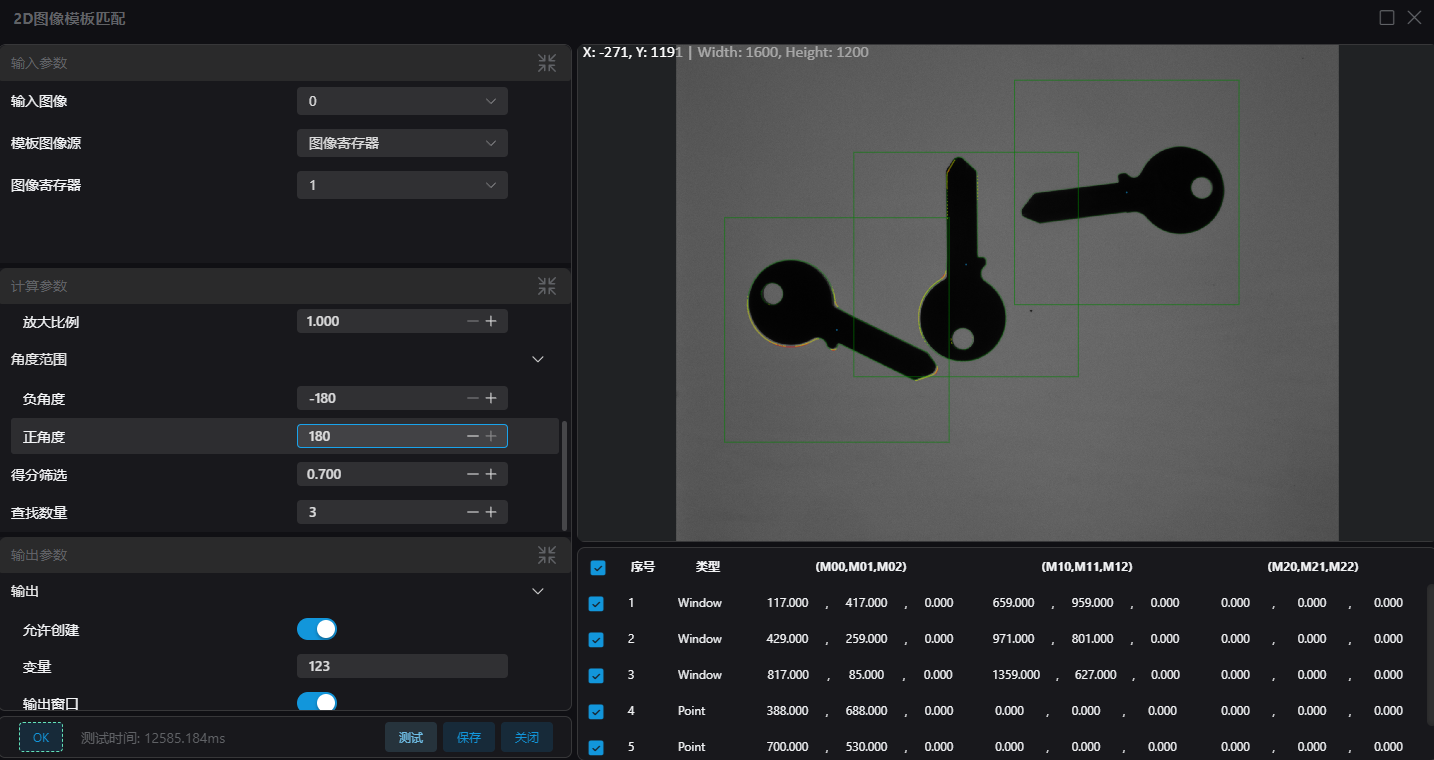Click the (M00,M01,M02) column header
1434x760 pixels.
coord(861,567)
